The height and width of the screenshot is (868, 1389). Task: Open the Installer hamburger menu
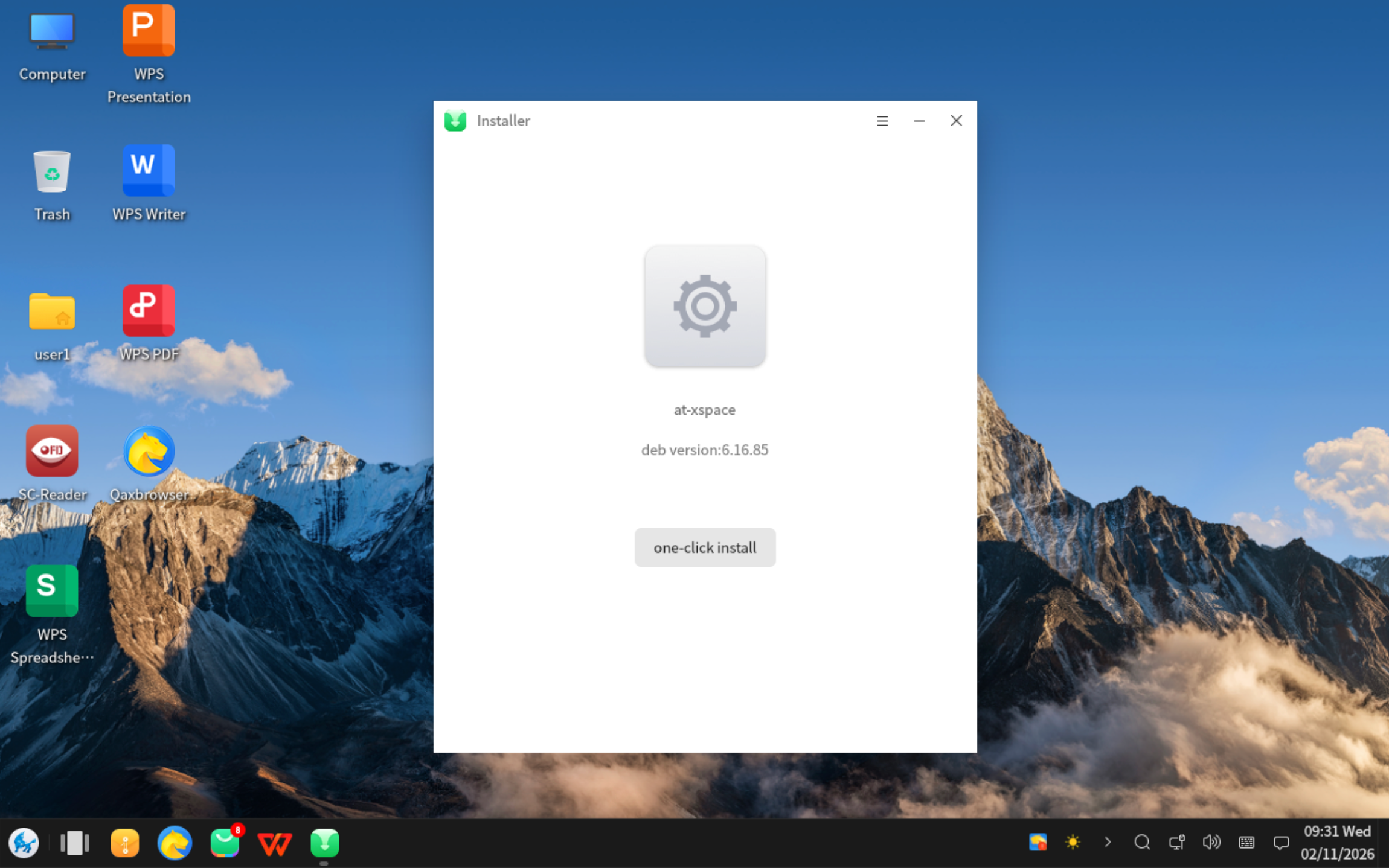pos(882,121)
